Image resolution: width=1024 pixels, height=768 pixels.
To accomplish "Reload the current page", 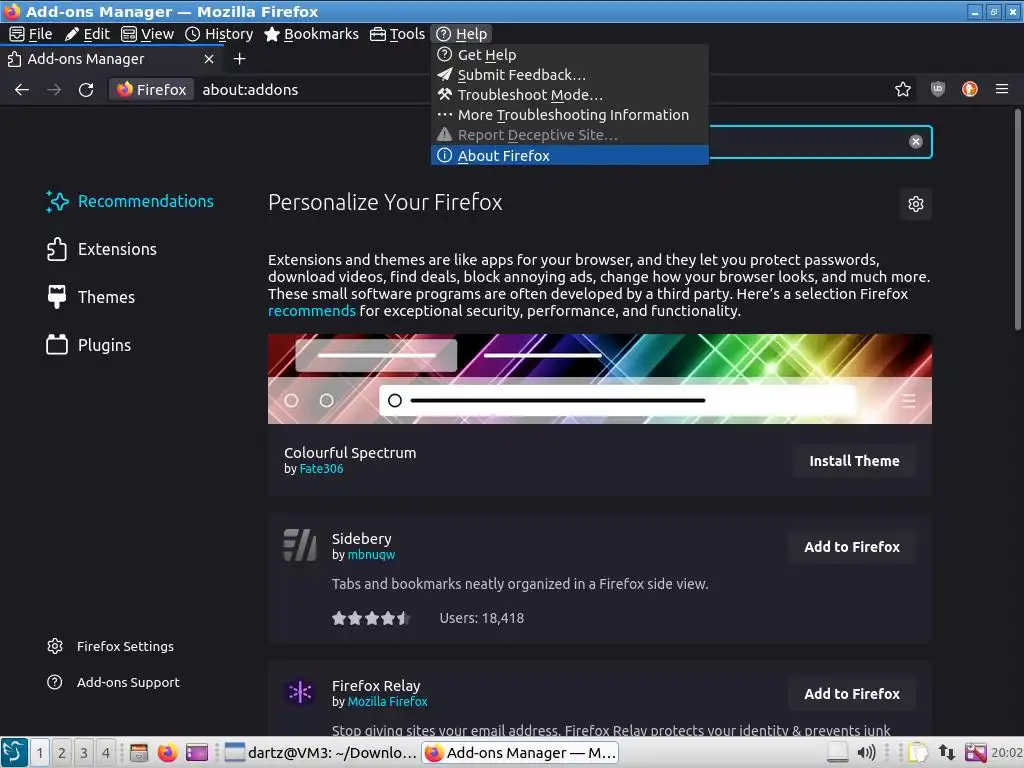I will [x=86, y=89].
